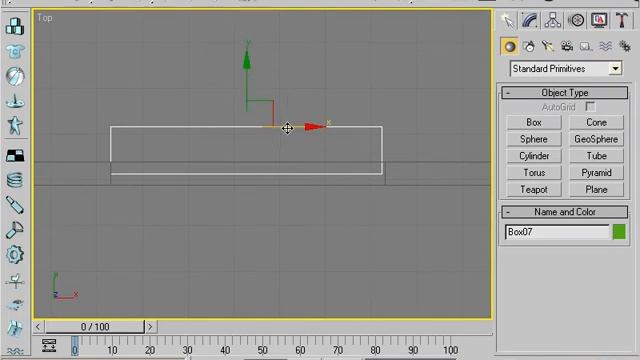The width and height of the screenshot is (640, 360).
Task: Click the Box07 object name field
Action: click(557, 232)
